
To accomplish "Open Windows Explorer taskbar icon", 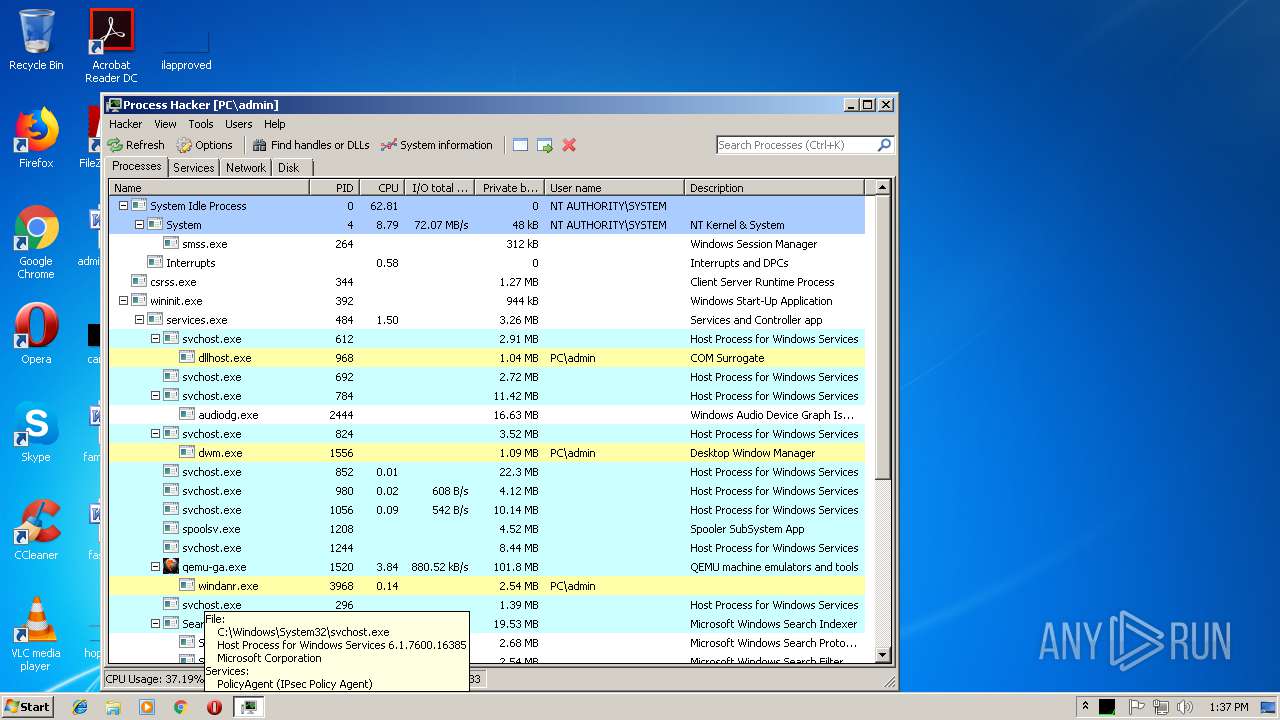I will (113, 707).
